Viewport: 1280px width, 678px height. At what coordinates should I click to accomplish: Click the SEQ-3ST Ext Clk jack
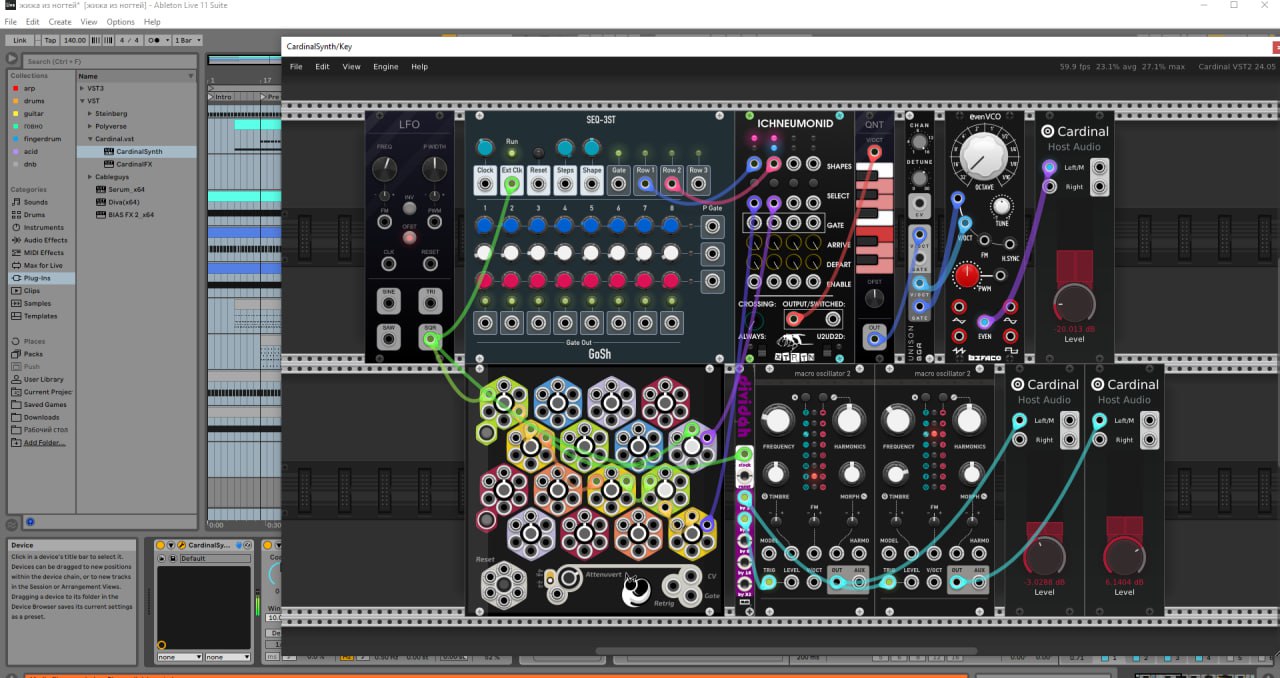[511, 184]
